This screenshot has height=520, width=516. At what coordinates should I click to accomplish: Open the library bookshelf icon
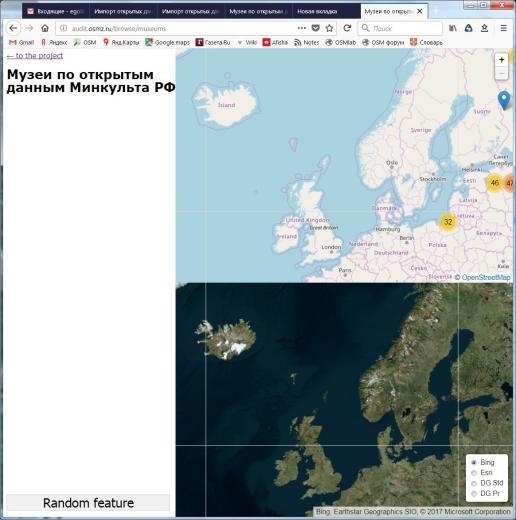coord(453,28)
